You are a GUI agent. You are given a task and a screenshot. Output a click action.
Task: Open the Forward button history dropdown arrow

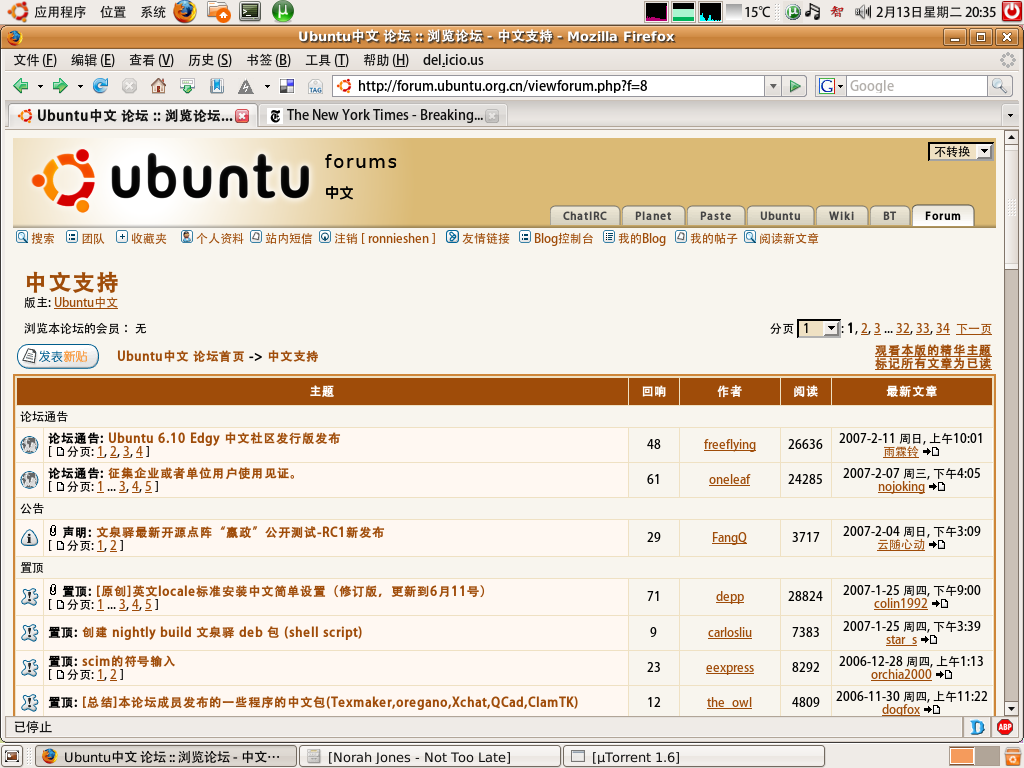click(80, 86)
